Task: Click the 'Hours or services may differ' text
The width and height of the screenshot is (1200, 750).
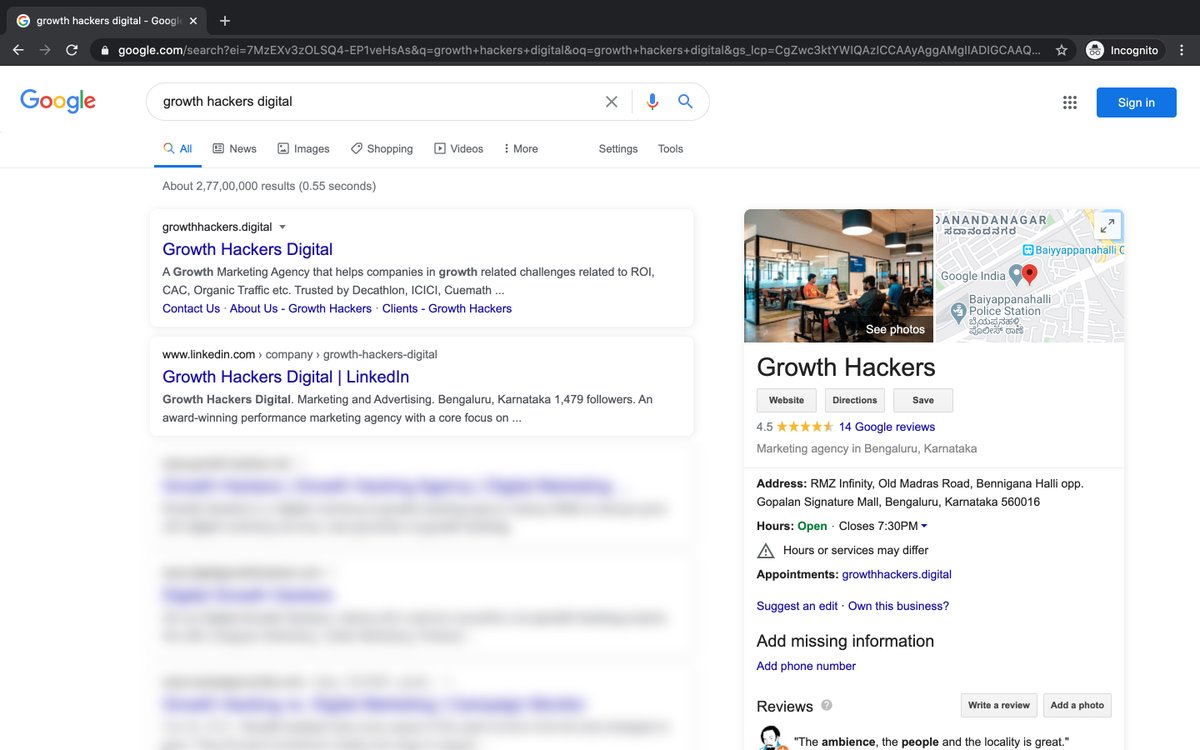Action: point(856,550)
